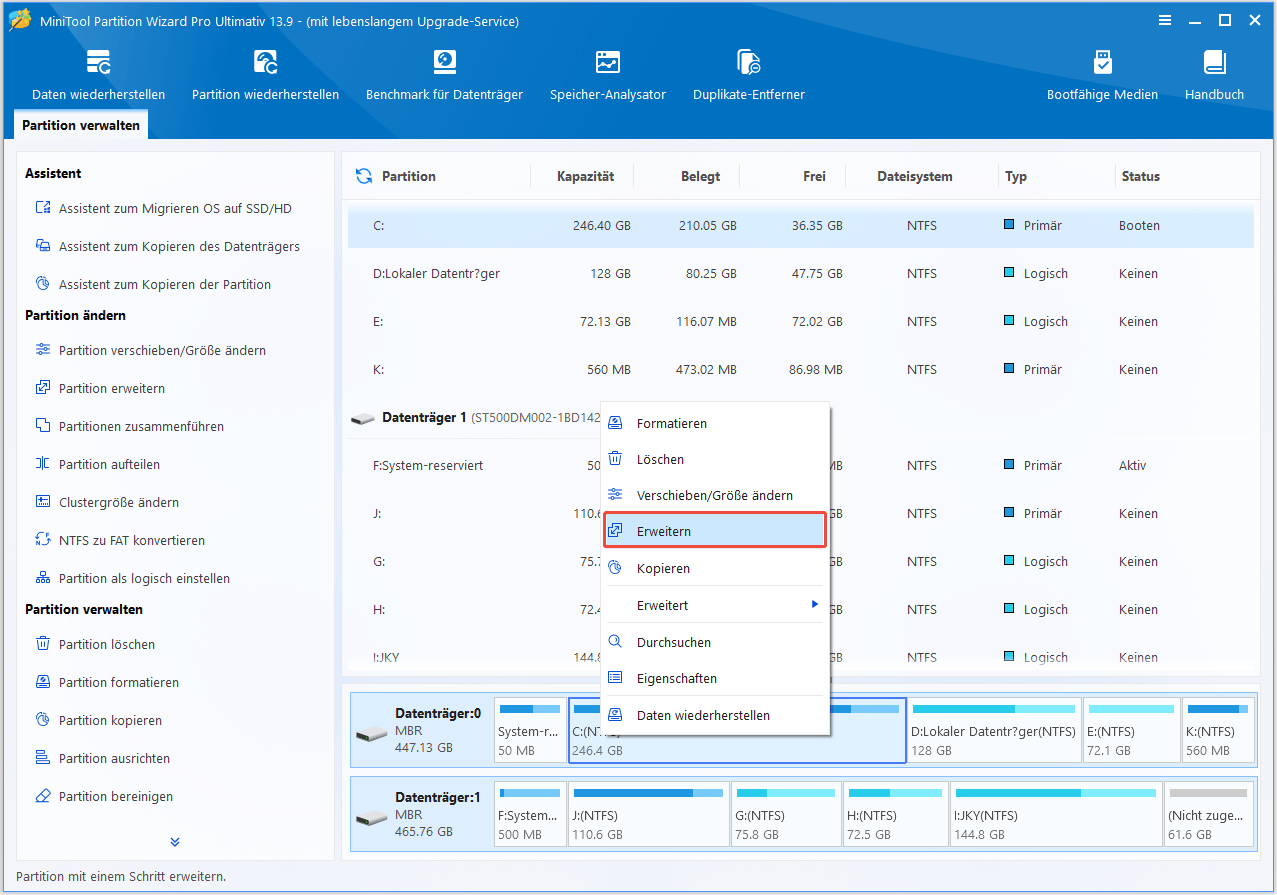Choose Durchsuchen in the context menu
This screenshot has height=895, width=1277.
715,643
